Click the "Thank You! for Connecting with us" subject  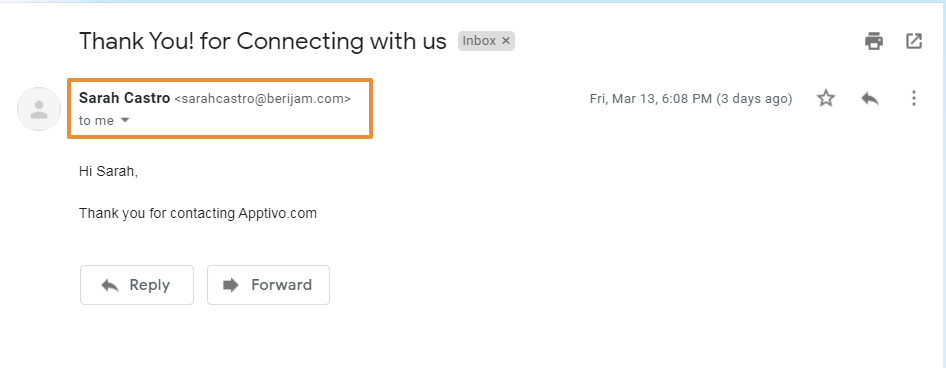(x=263, y=41)
